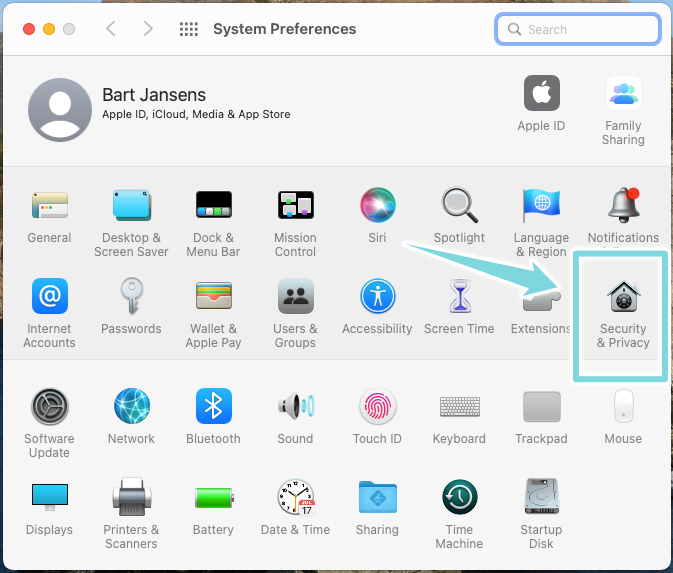Screen dimensions: 673x573
Task: Open Time Machine preferences
Action: click(x=460, y=497)
